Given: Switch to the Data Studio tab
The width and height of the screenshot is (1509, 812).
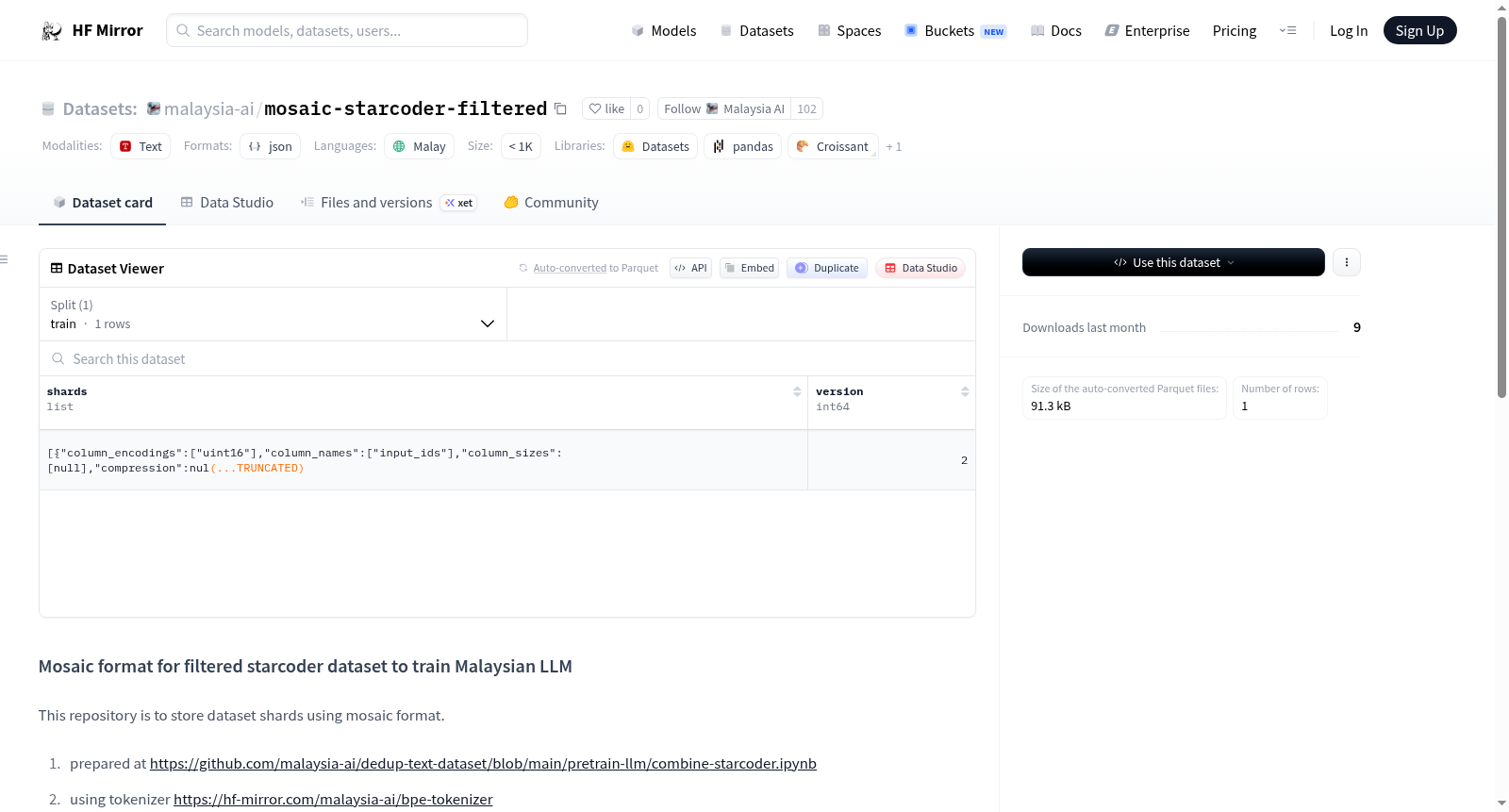Looking at the screenshot, I should pos(227,202).
